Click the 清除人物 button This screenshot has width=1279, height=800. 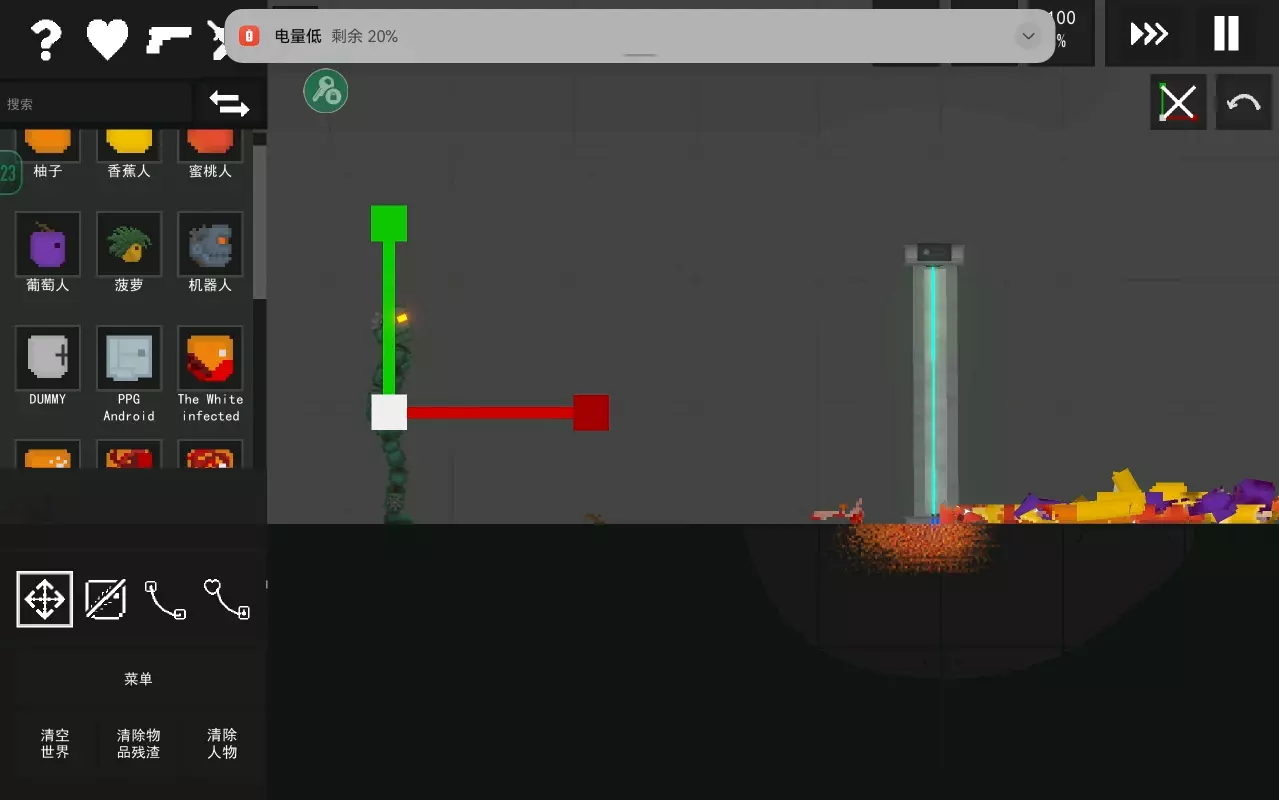pos(222,743)
